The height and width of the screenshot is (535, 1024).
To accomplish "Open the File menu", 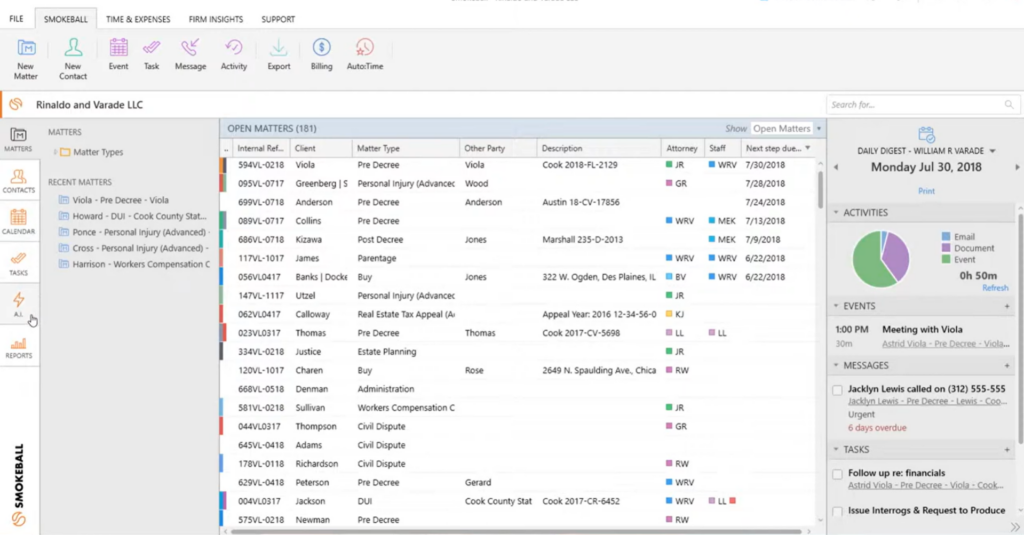I will pos(16,19).
